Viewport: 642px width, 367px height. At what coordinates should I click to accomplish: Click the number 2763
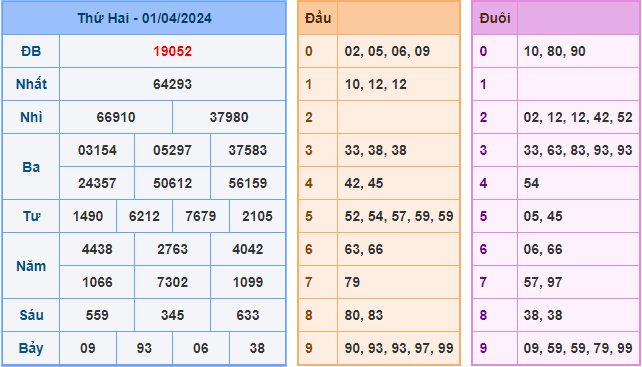(173, 249)
